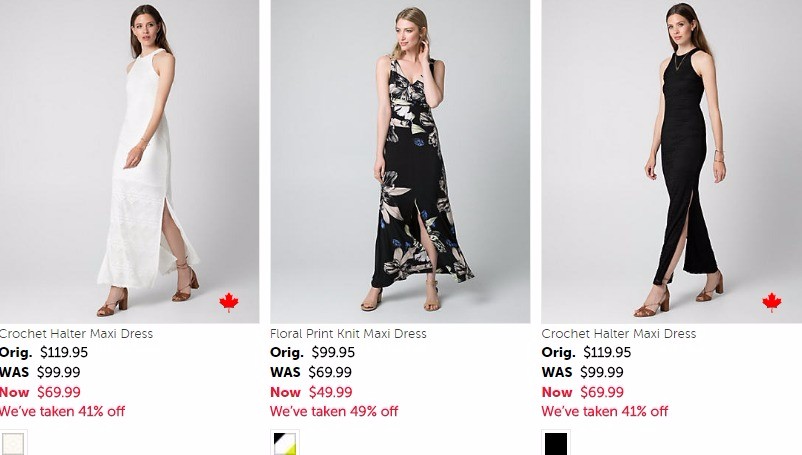The height and width of the screenshot is (455, 802).
Task: Click the Orig. $99.95 price line
Action: 313,353
